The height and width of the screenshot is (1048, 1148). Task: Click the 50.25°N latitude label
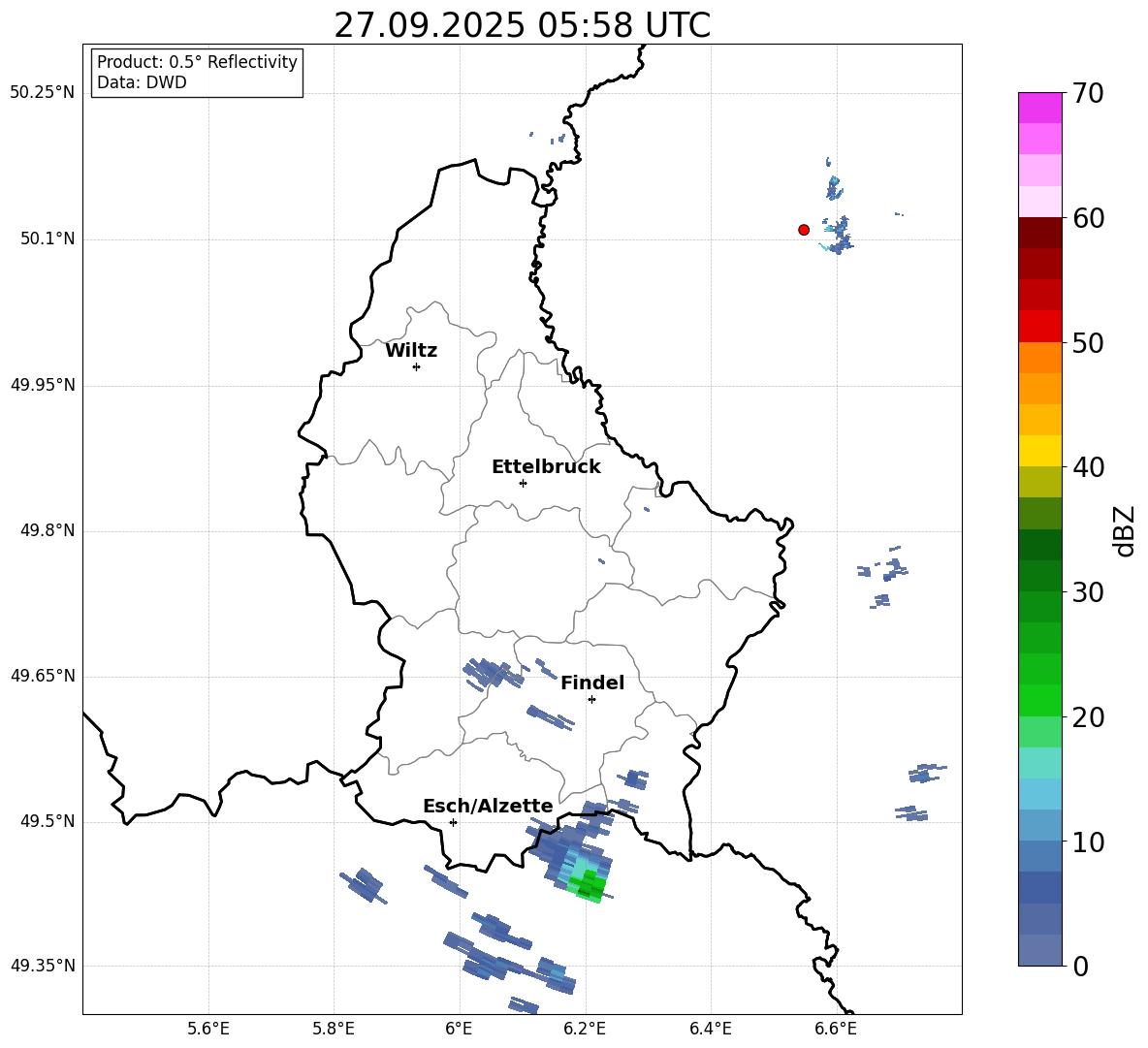(42, 93)
